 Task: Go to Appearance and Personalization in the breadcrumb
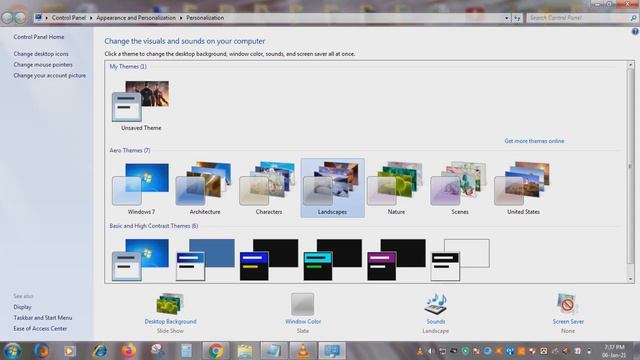[x=136, y=18]
